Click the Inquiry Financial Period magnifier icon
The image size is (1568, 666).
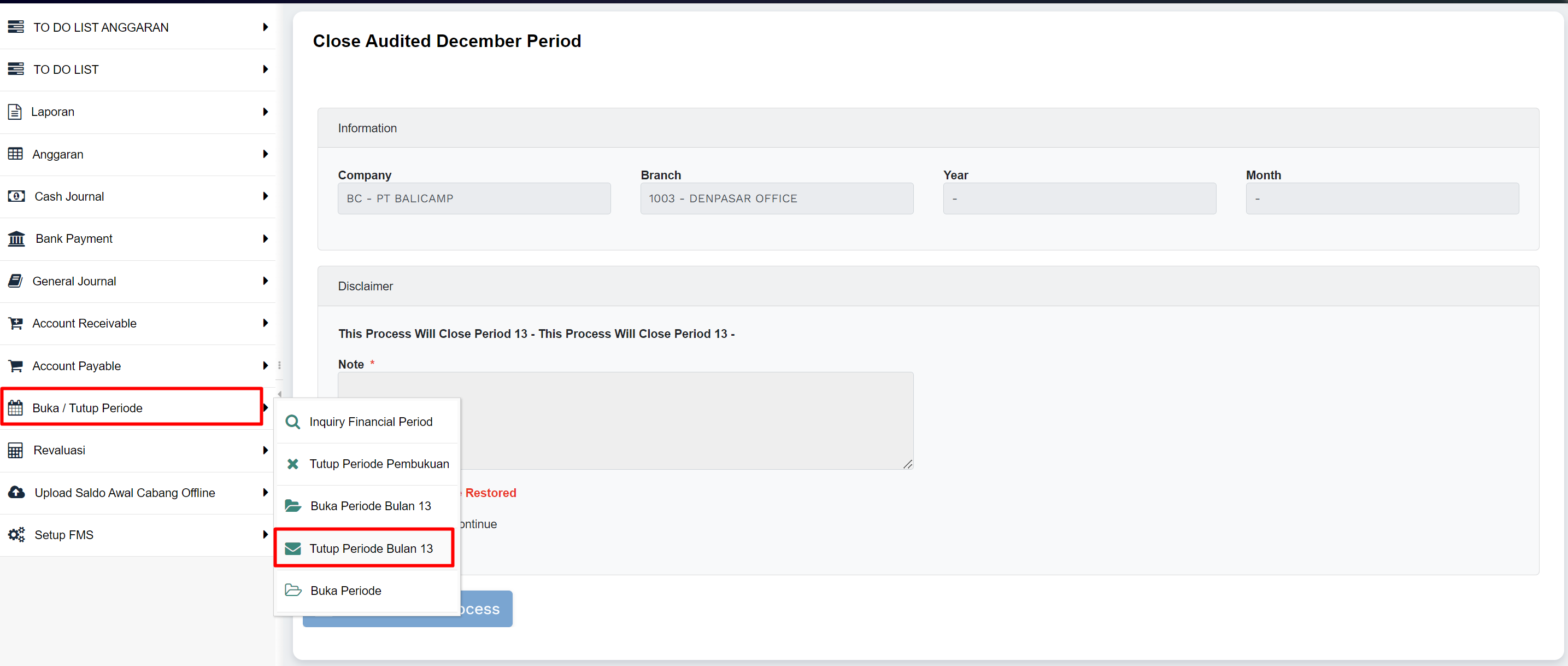(x=293, y=422)
